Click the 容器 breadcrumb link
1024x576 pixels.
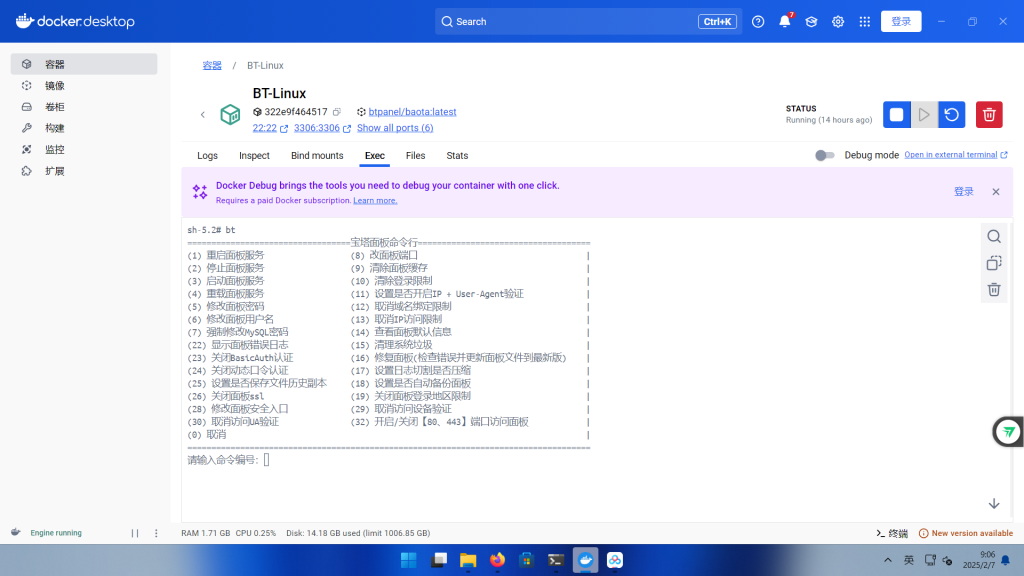(x=212, y=65)
